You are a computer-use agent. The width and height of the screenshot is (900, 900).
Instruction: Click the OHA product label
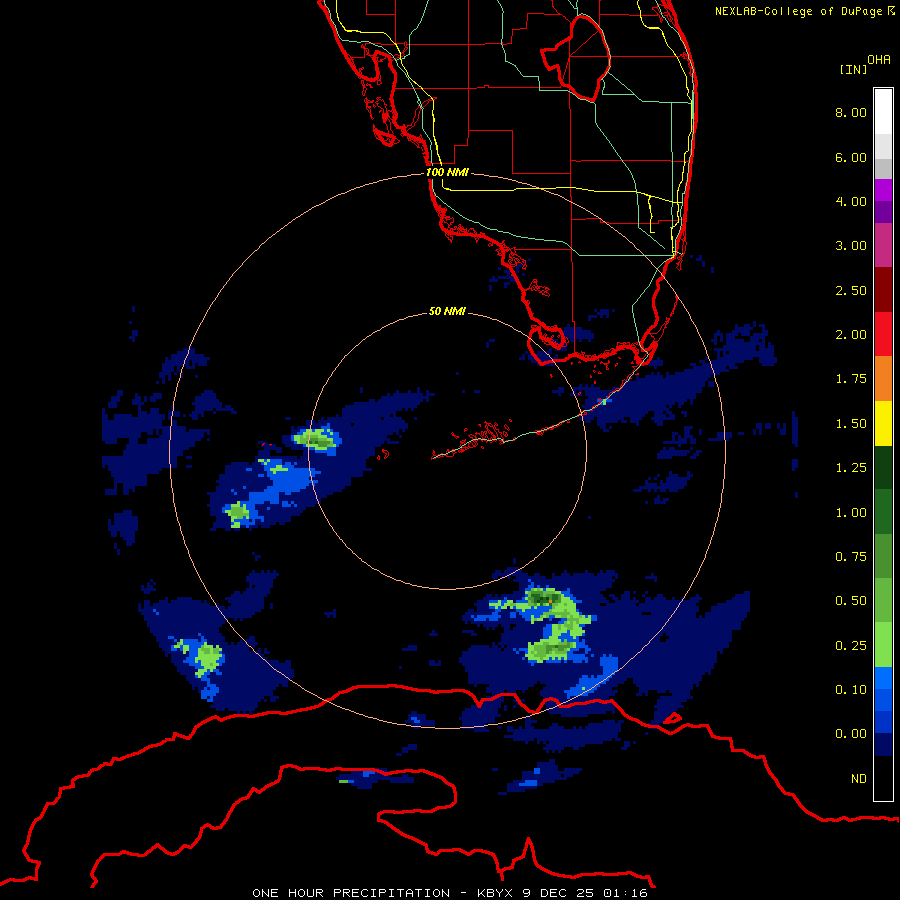(879, 60)
